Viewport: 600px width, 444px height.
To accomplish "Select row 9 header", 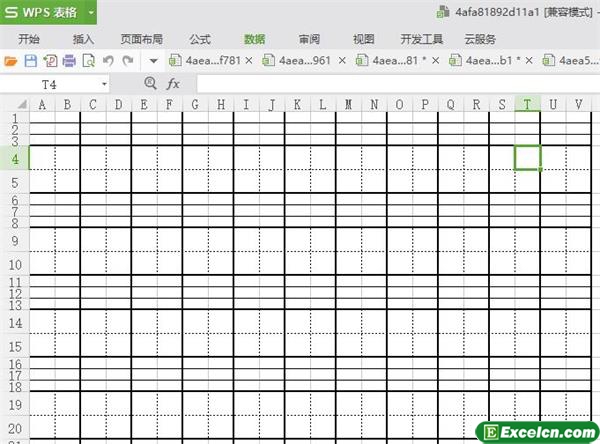I will (15, 240).
